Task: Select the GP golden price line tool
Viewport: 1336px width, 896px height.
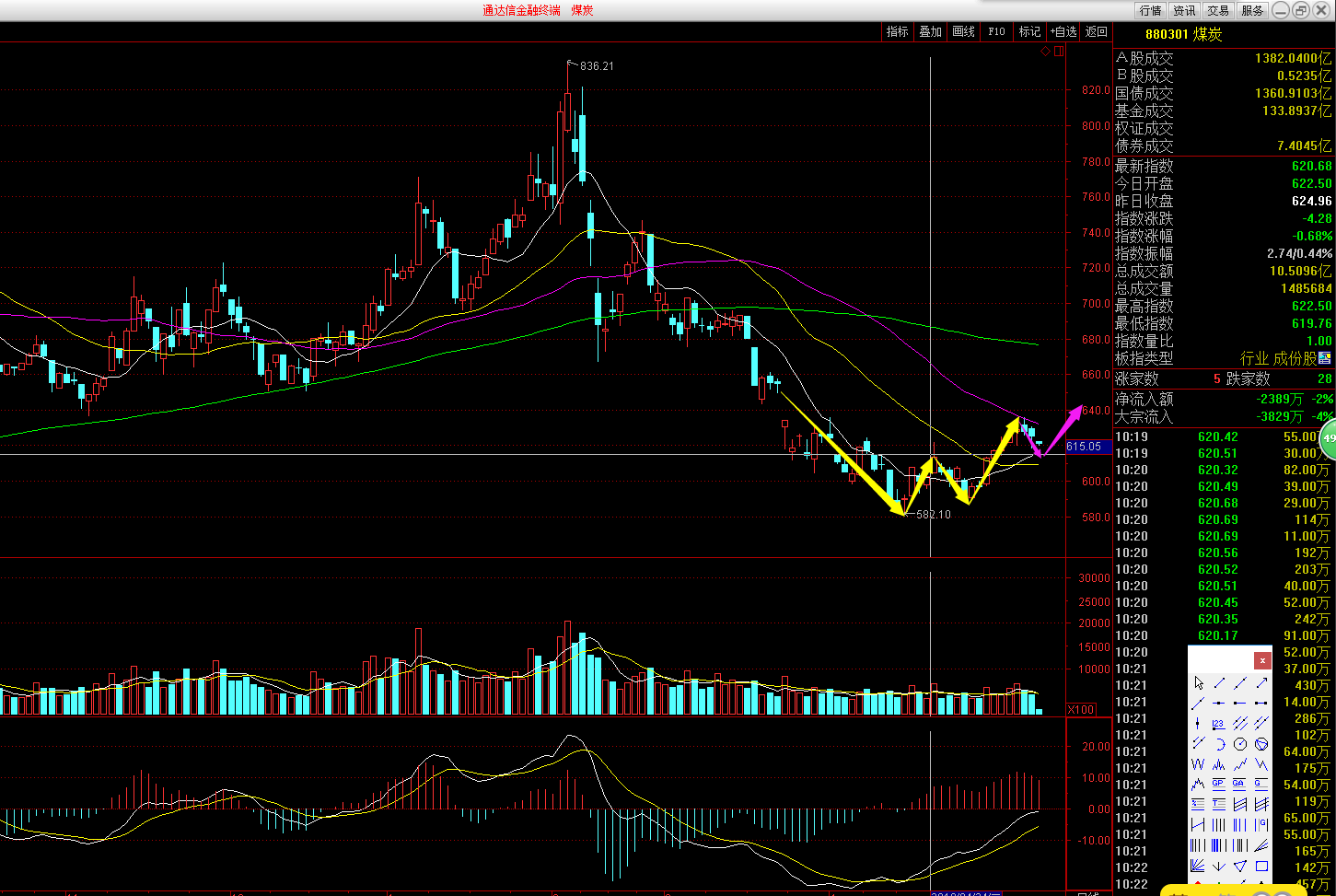Action: tap(1219, 785)
